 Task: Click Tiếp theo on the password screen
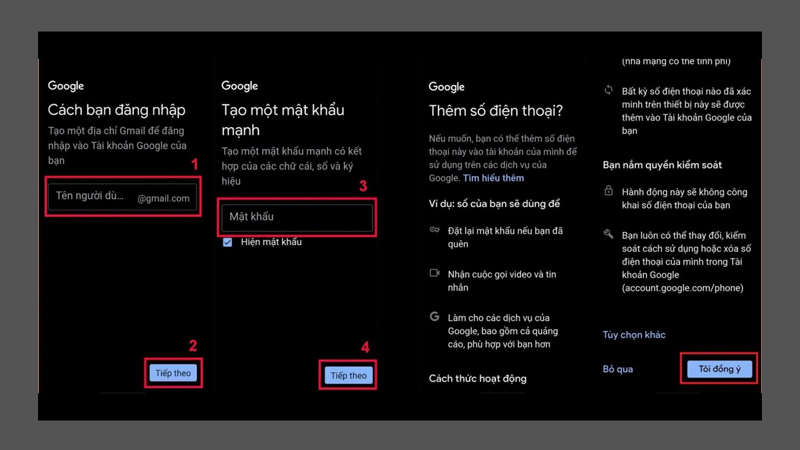[348, 376]
